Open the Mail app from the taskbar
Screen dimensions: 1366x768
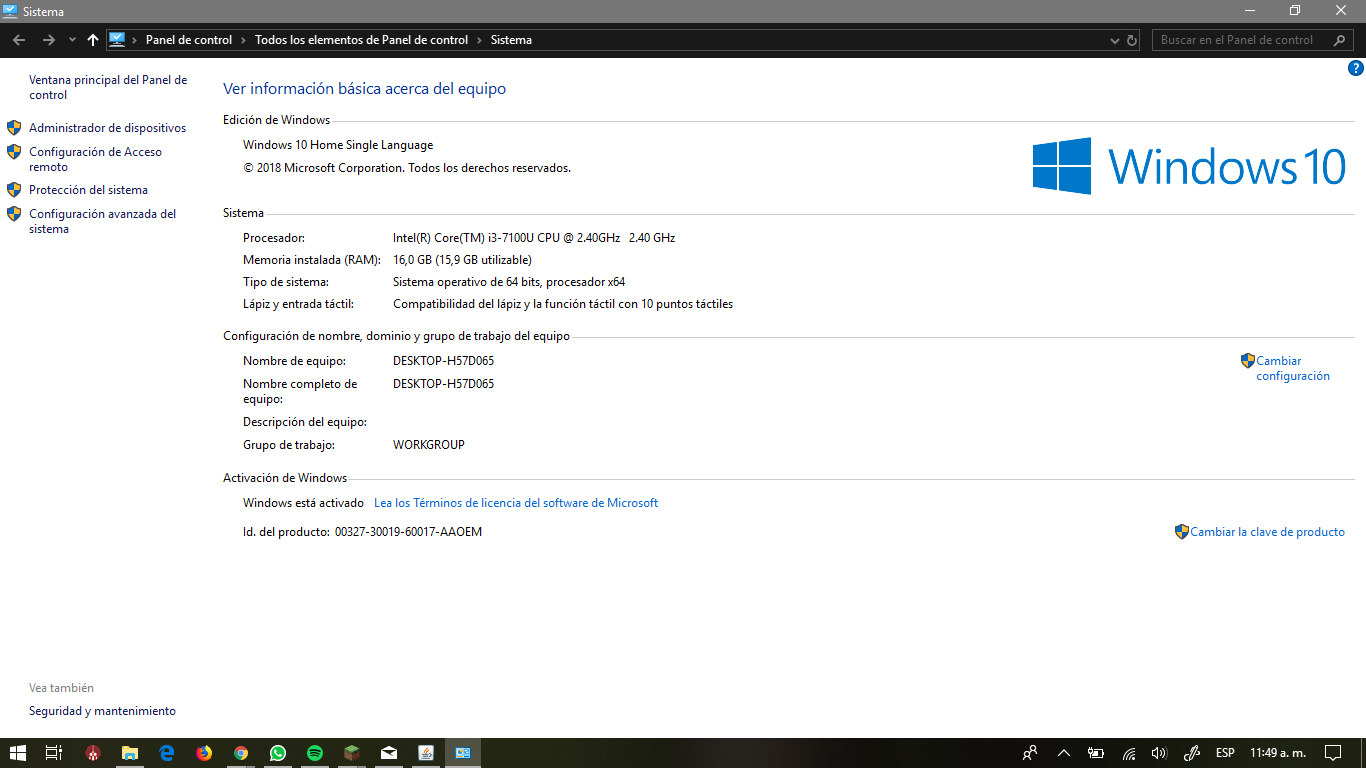tap(389, 753)
